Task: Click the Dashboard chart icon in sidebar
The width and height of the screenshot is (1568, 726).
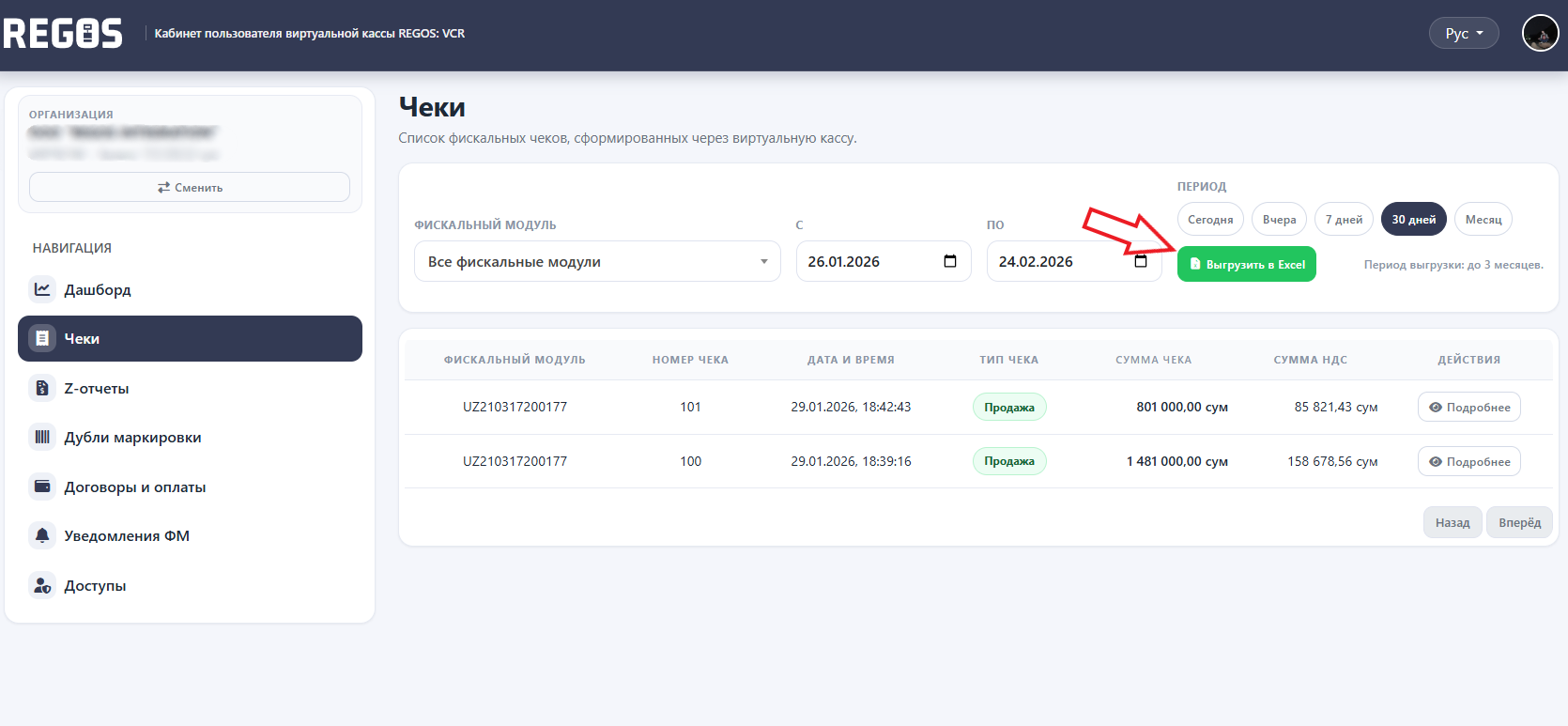Action: 42,289
